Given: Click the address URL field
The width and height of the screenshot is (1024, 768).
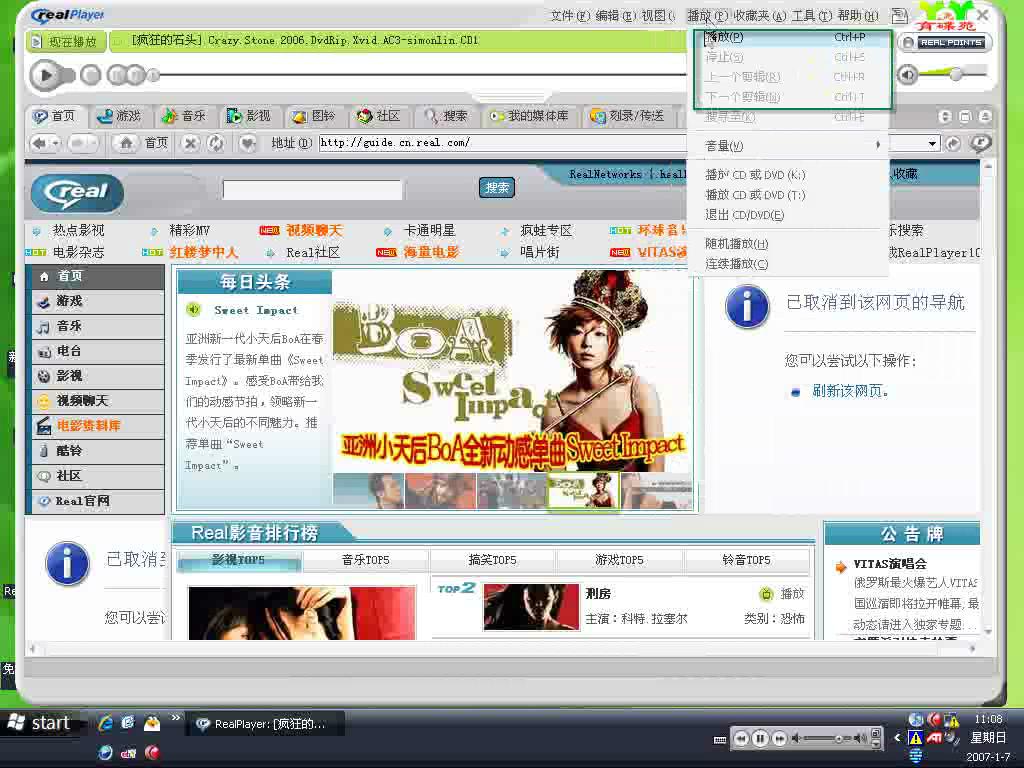Looking at the screenshot, I should coord(503,142).
